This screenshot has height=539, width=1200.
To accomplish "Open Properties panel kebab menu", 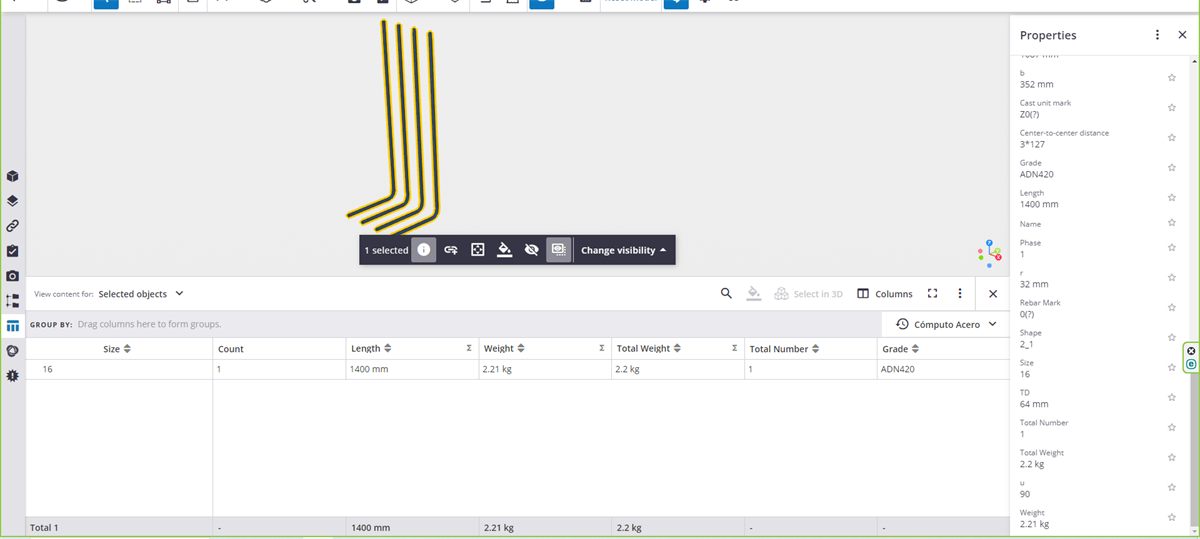I will pyautogui.click(x=1157, y=35).
